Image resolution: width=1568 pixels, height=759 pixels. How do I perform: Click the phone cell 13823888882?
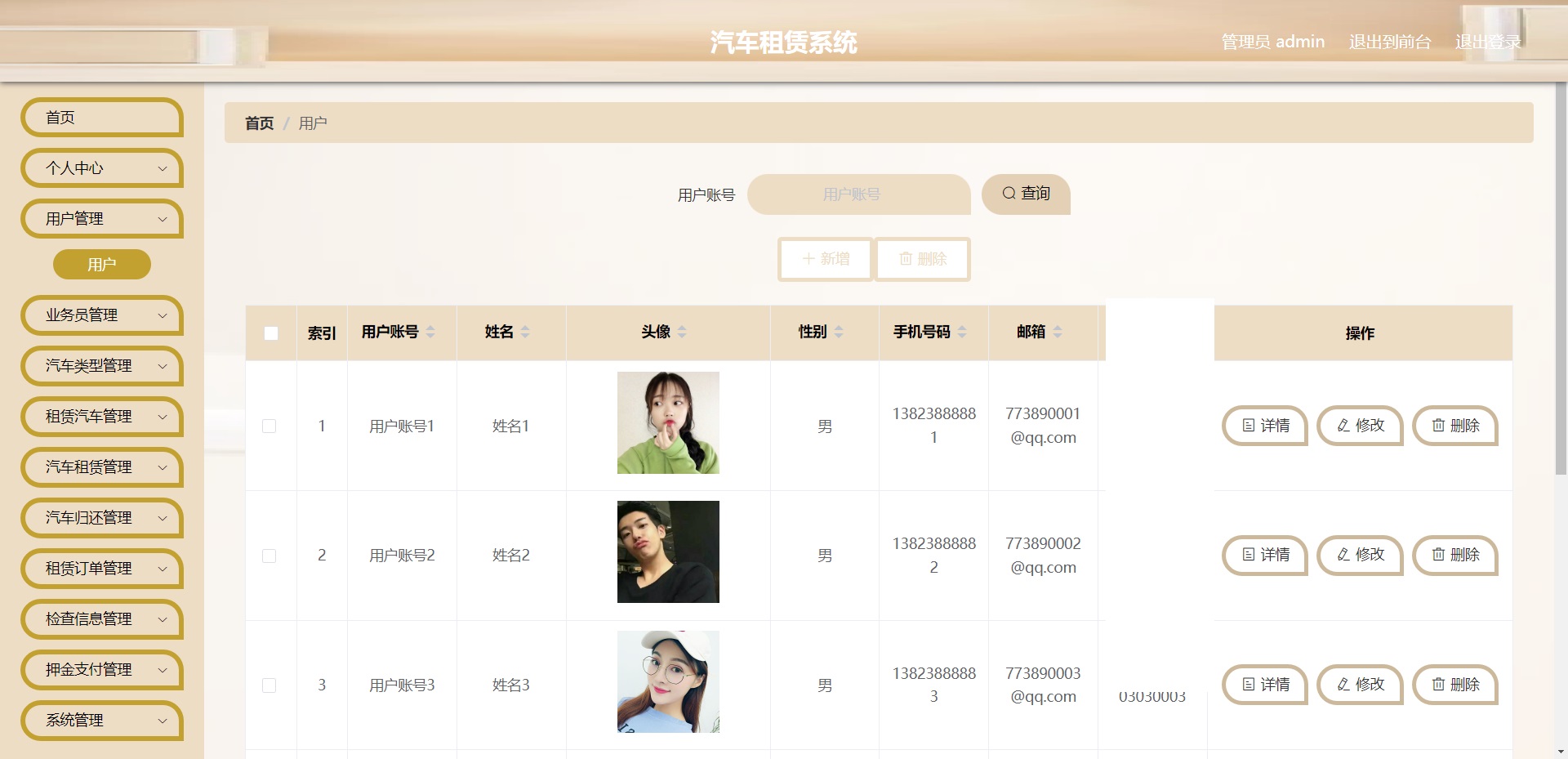point(934,555)
